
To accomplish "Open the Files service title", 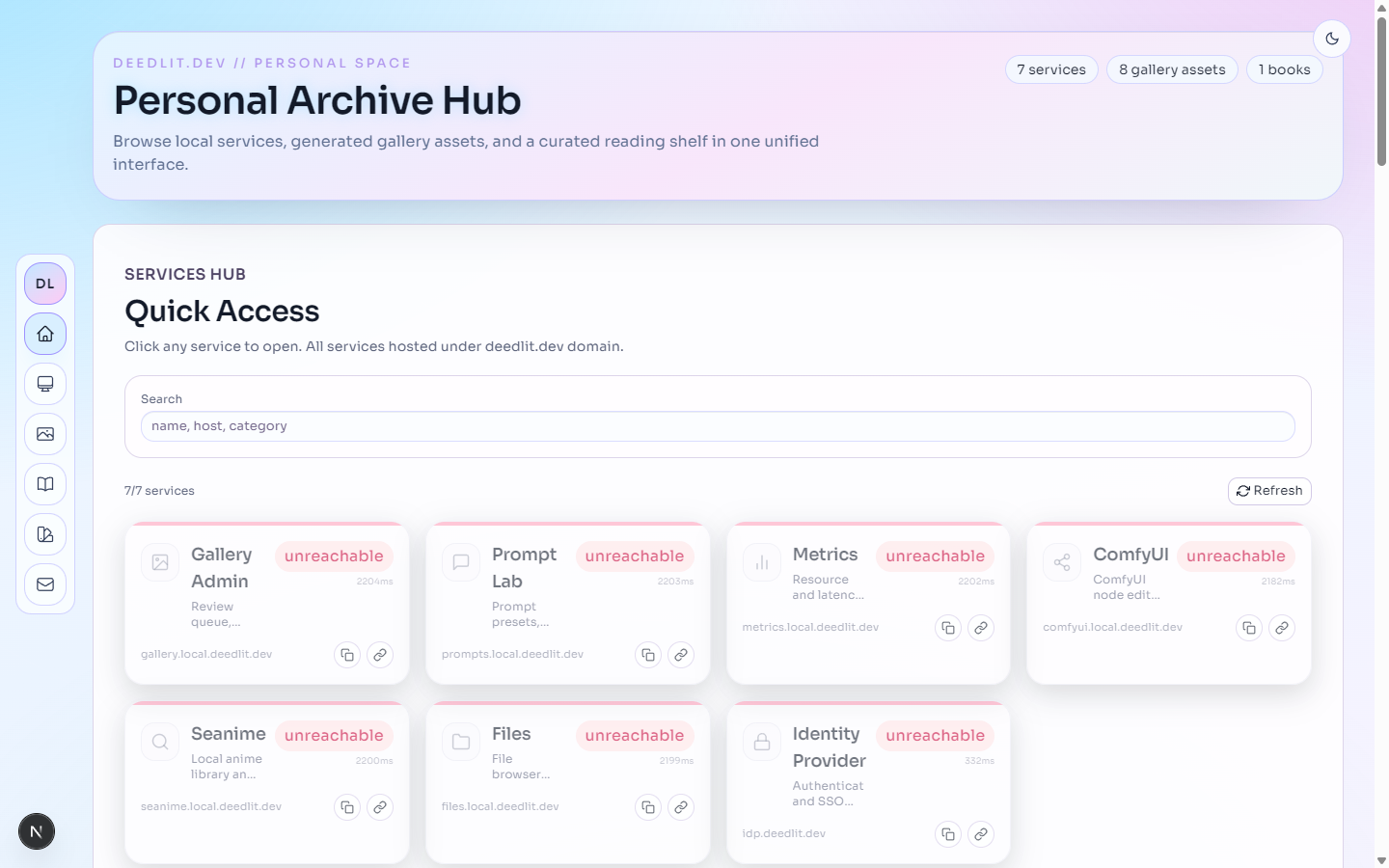I will click(x=511, y=734).
